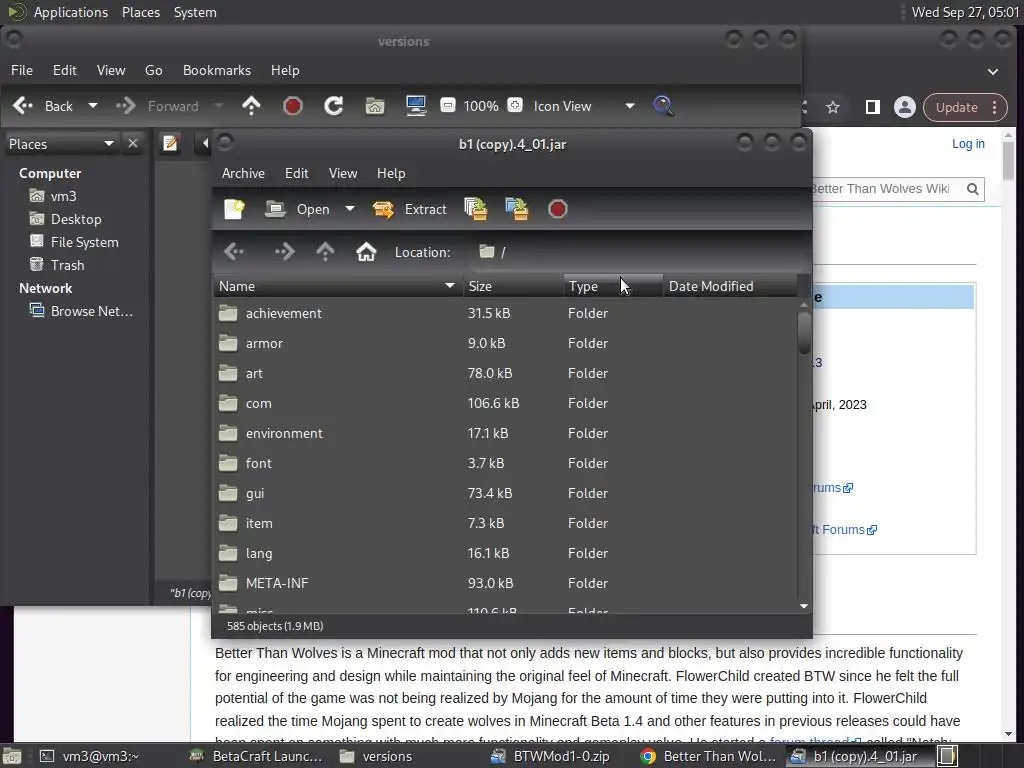Click Back in the versions file manager
Screen dimensions: 1024x768
point(44,106)
